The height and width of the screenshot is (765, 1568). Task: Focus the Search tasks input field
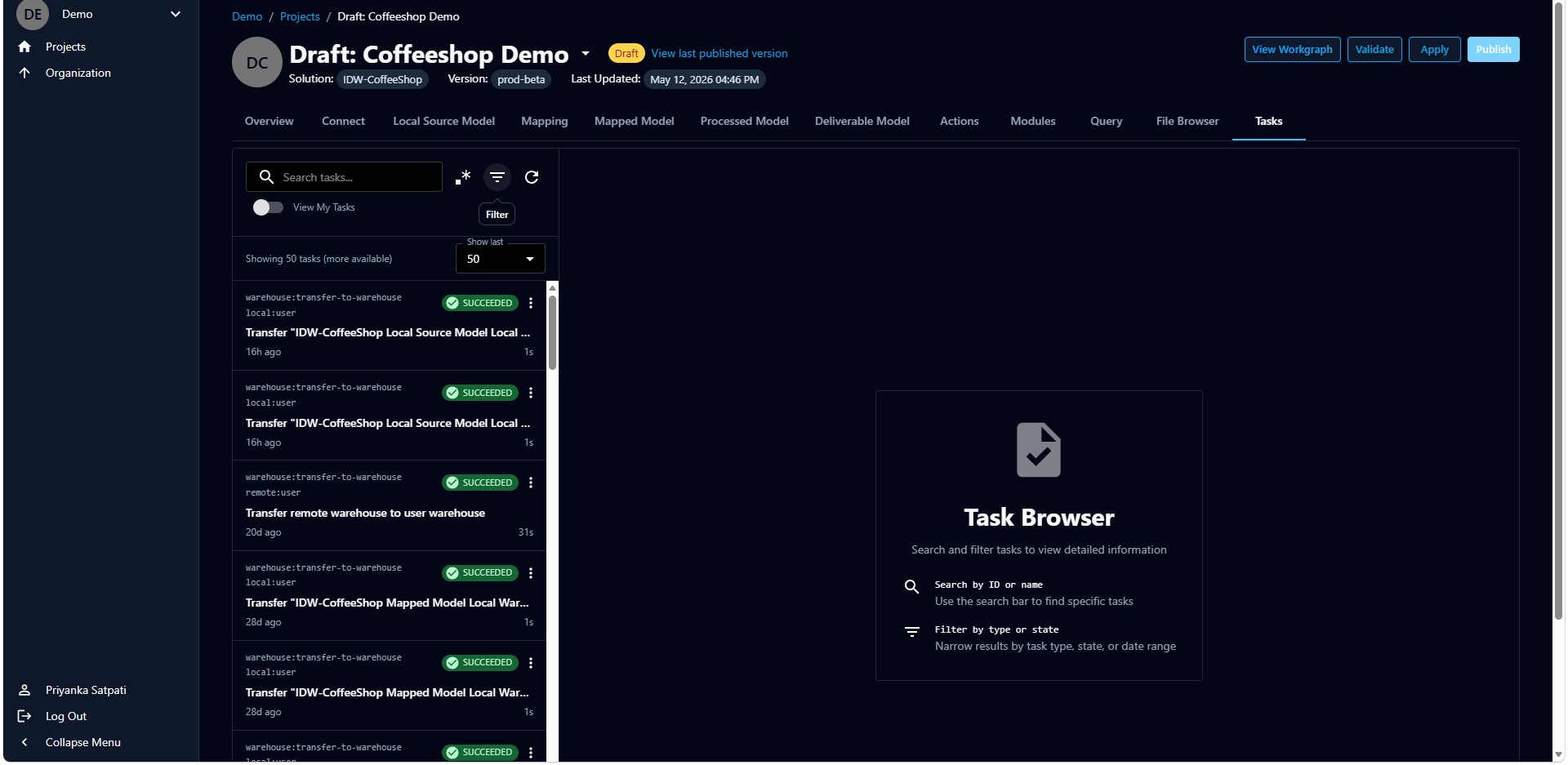tap(344, 176)
